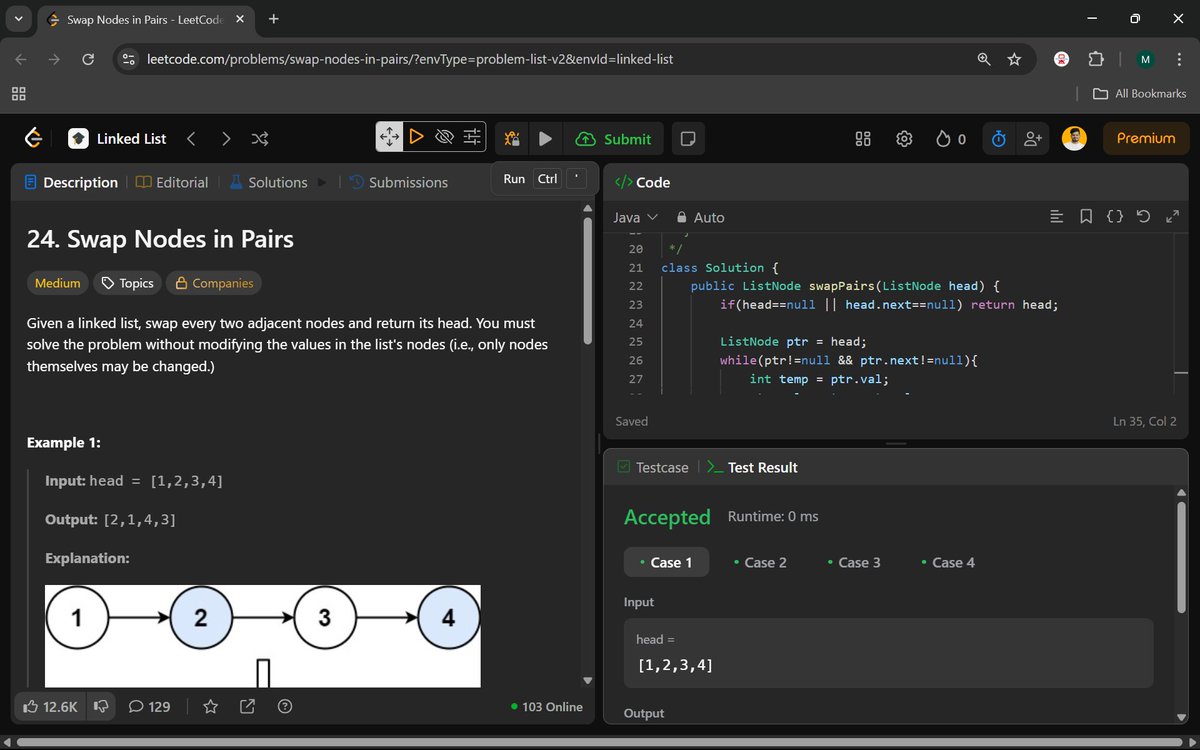Switch to the Solutions tab

268,182
